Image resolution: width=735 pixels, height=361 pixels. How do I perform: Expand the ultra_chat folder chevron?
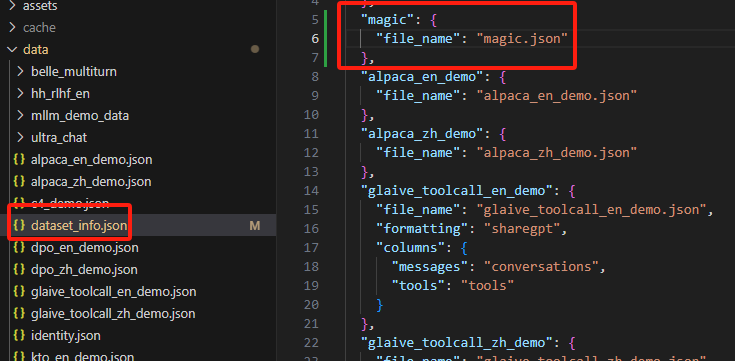pyautogui.click(x=20, y=138)
